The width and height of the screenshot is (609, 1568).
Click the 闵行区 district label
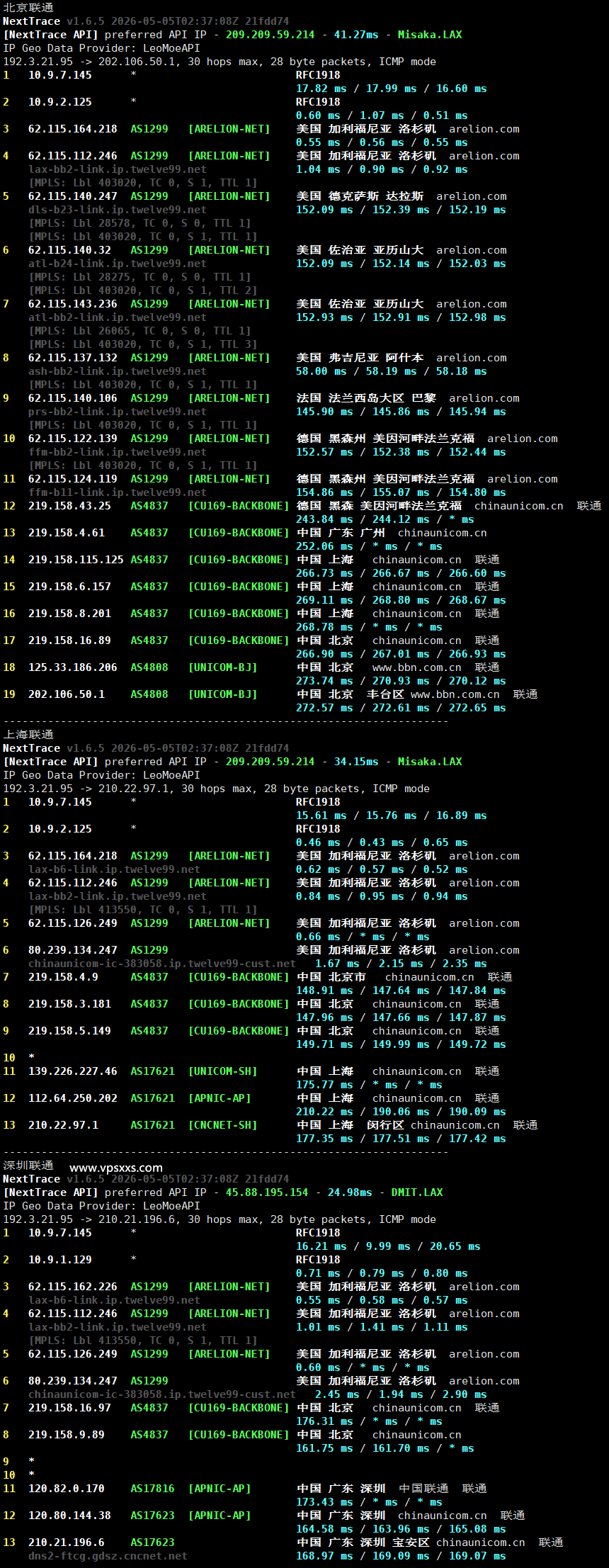pyautogui.click(x=385, y=1124)
